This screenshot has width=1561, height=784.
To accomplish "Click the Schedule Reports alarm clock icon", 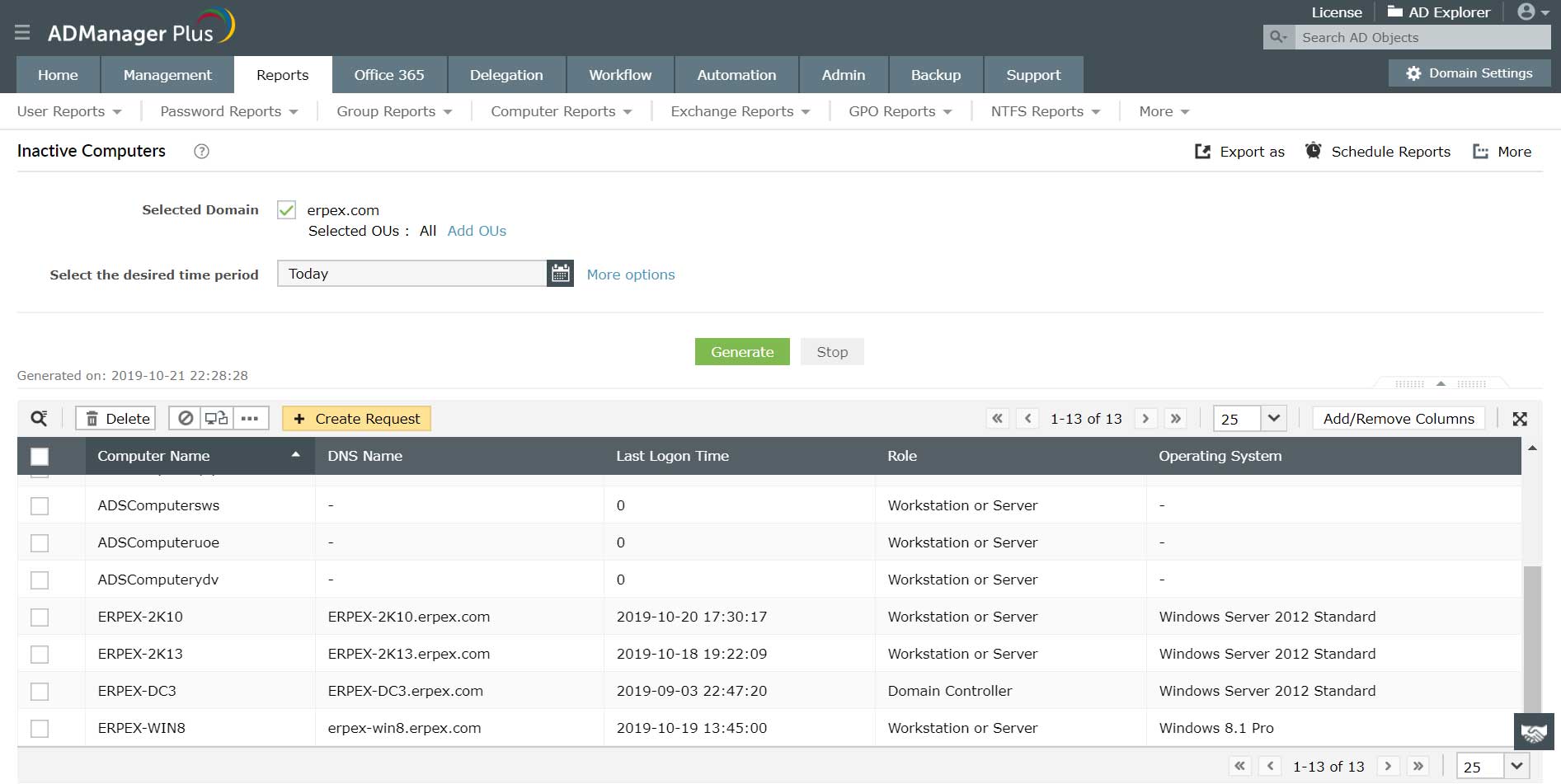I will (1314, 151).
